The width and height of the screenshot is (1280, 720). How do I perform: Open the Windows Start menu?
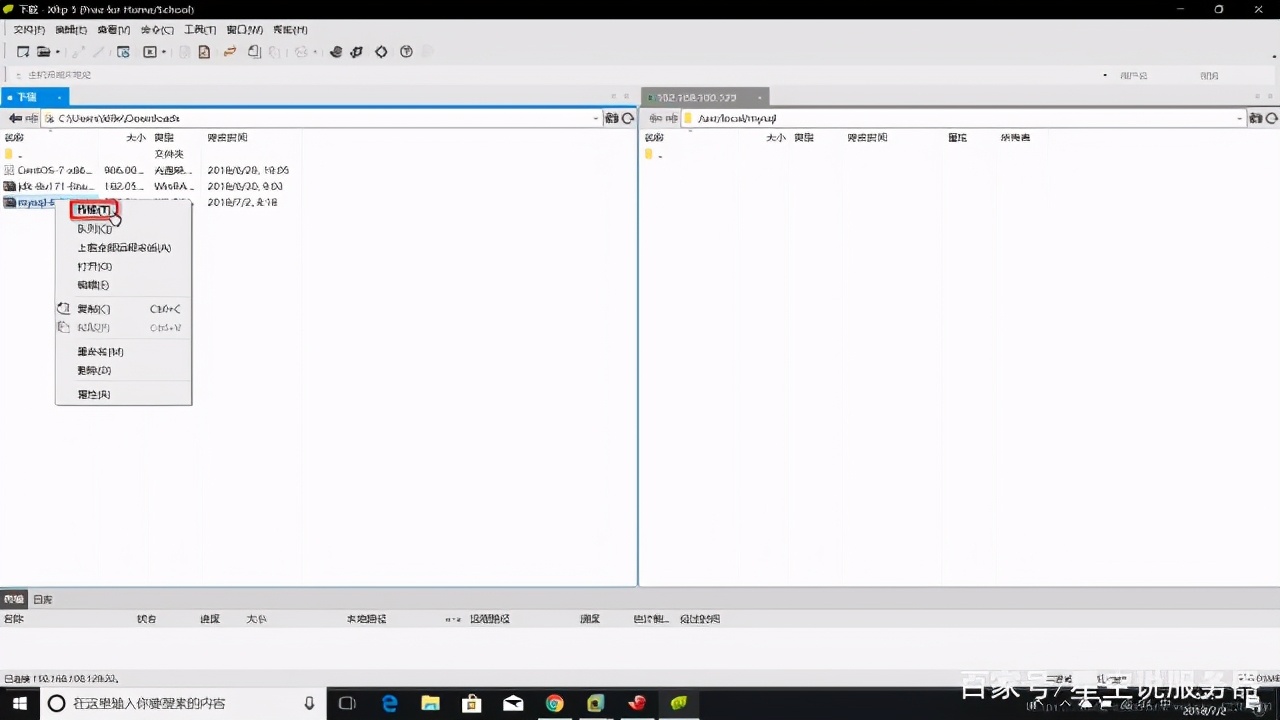tap(19, 703)
